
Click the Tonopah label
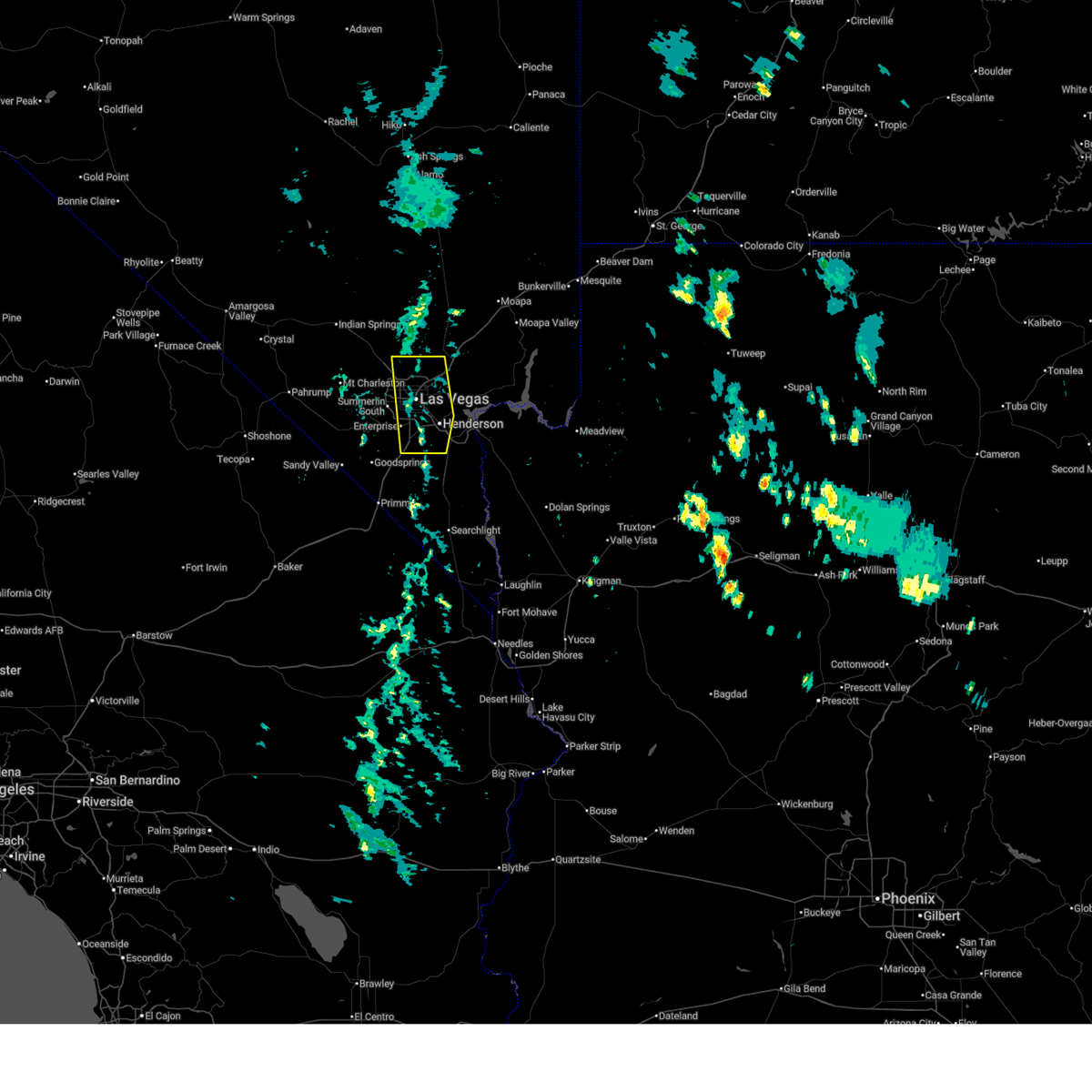[x=123, y=41]
